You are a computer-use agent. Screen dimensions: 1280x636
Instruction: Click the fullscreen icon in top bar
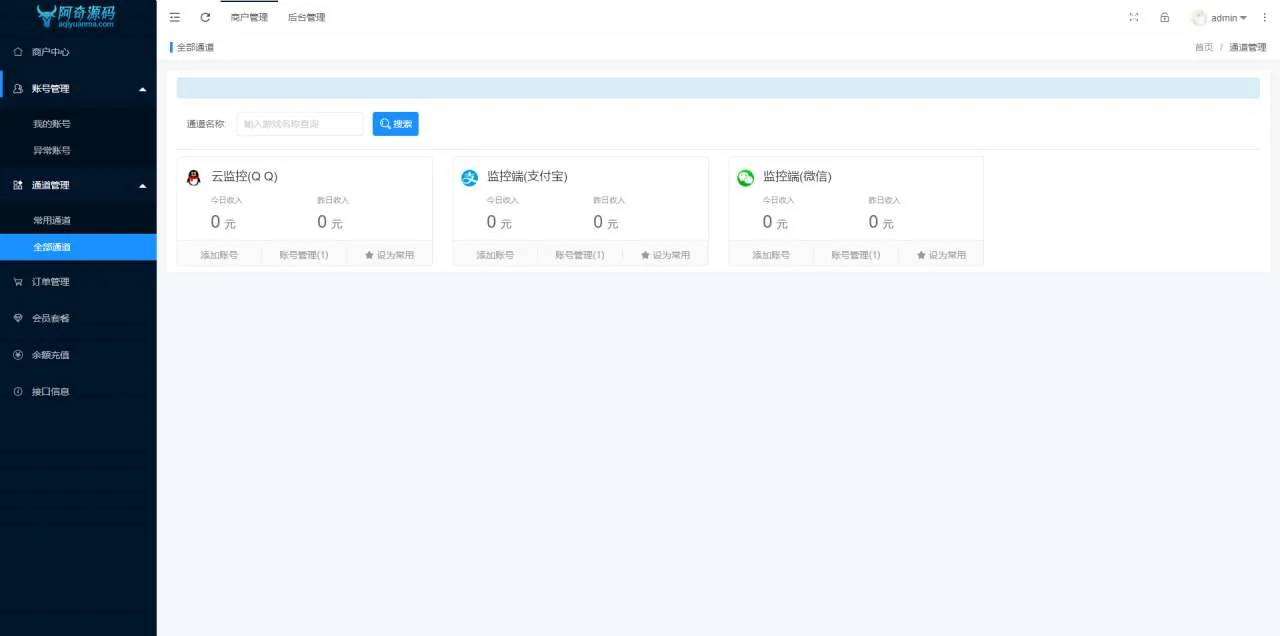(x=1133, y=17)
